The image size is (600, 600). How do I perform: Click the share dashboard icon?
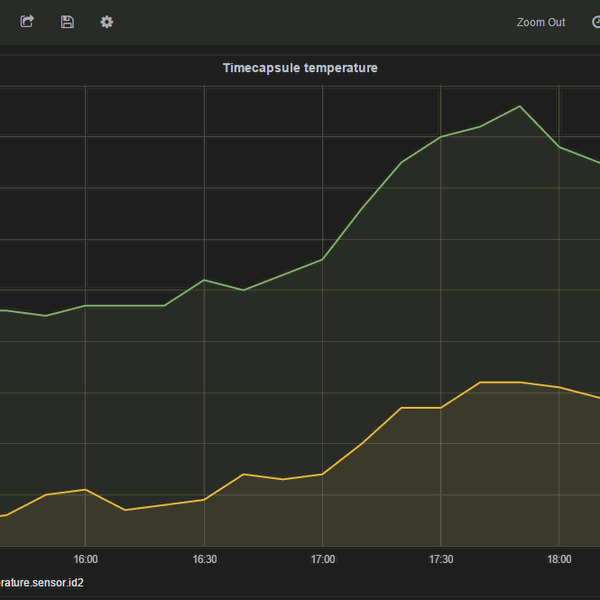pyautogui.click(x=27, y=21)
